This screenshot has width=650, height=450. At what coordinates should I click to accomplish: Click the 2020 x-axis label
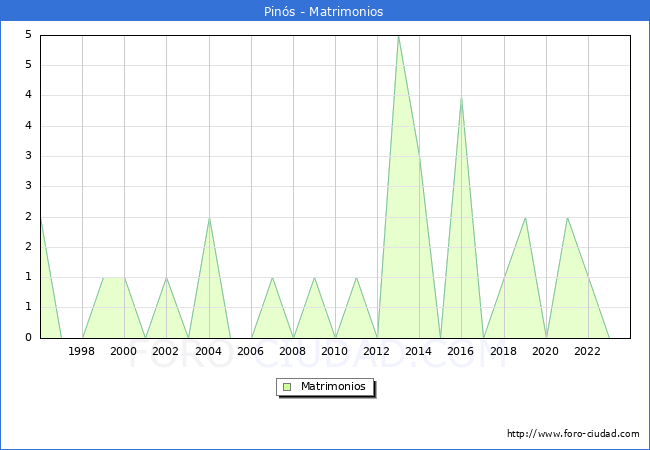point(545,351)
